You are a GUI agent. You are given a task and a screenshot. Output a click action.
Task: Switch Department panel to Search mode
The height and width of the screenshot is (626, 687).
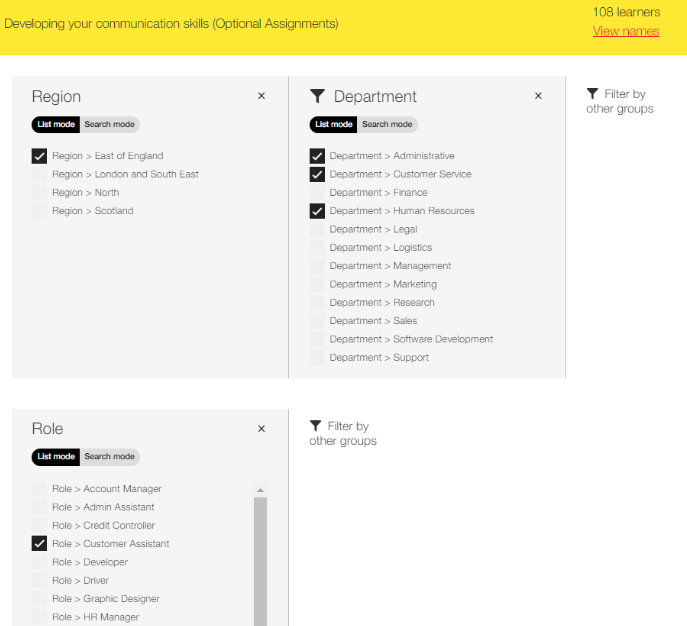coord(387,124)
